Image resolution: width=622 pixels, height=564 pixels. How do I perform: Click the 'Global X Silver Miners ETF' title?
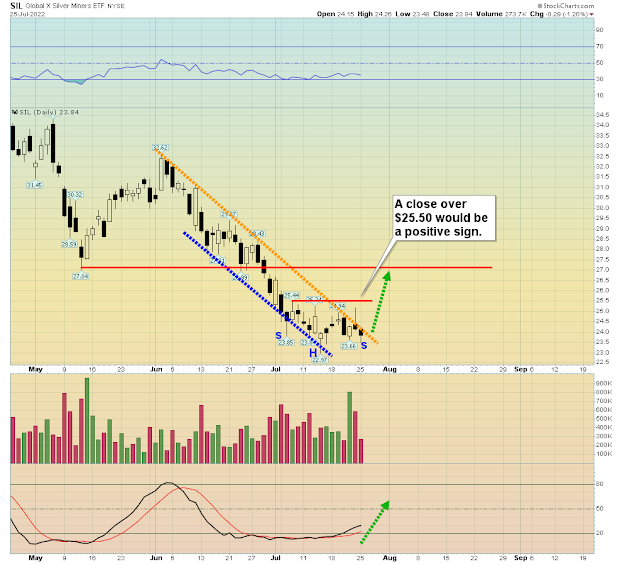(65, 6)
